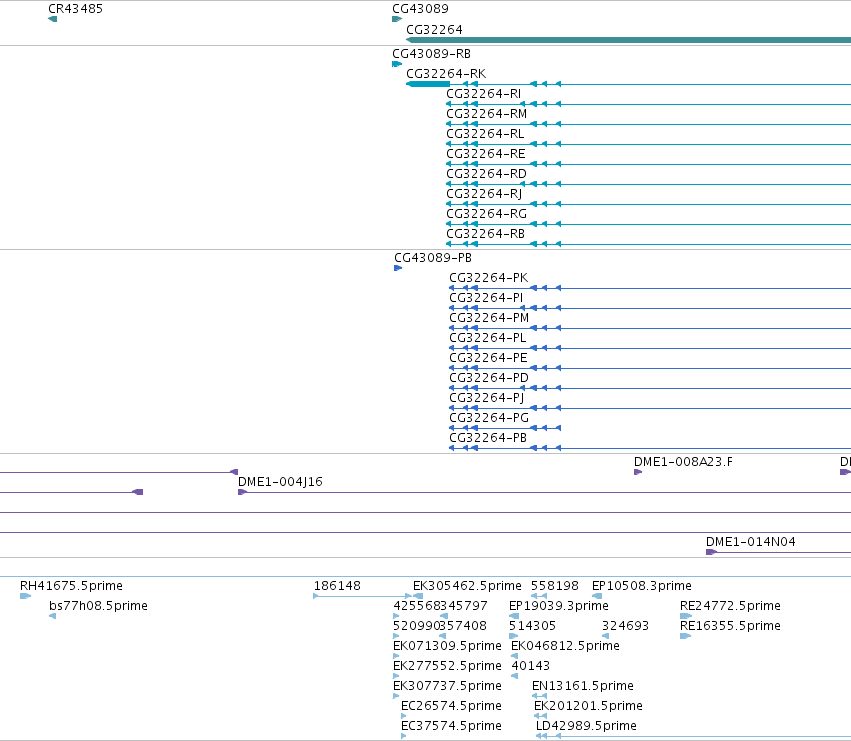Screen dimensions: 851x741
Task: Open the CG43089-RB transcript label
Action: click(x=431, y=54)
